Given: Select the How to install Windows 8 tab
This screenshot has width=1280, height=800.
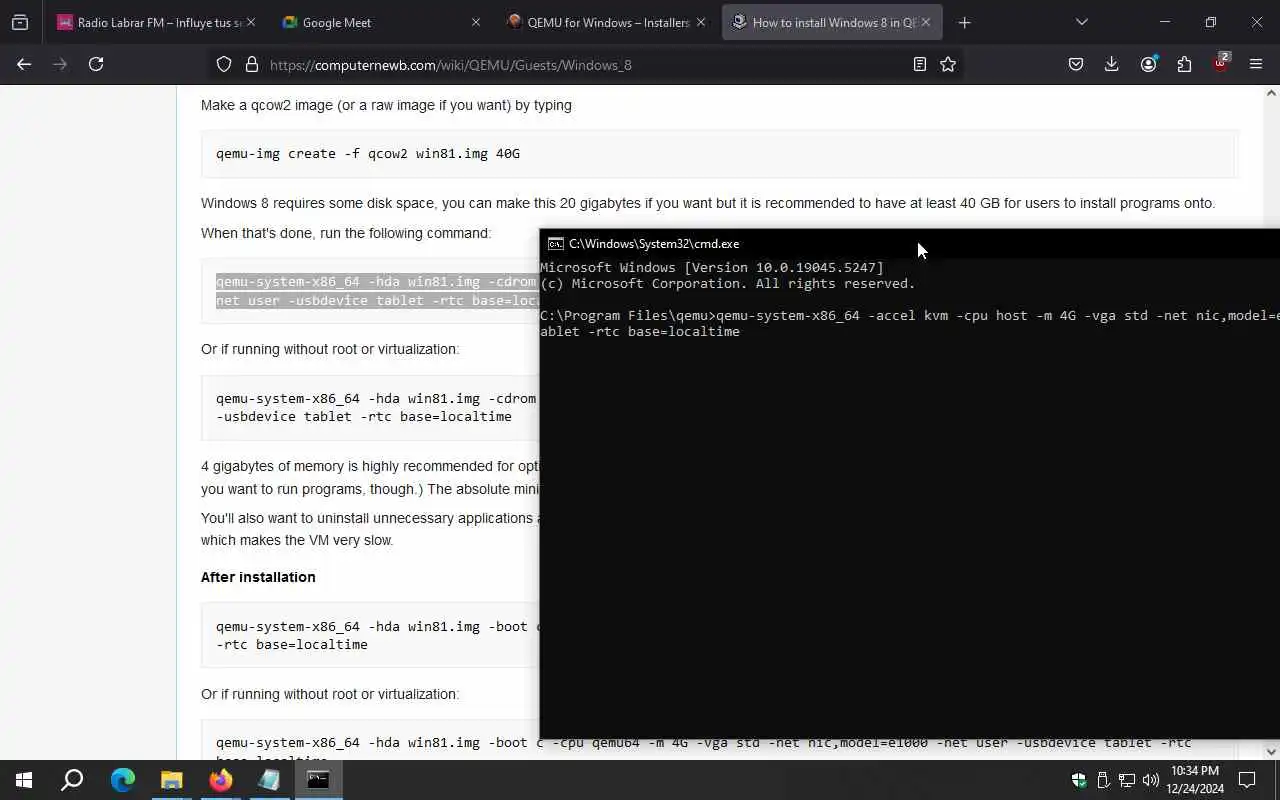Looking at the screenshot, I should [832, 22].
